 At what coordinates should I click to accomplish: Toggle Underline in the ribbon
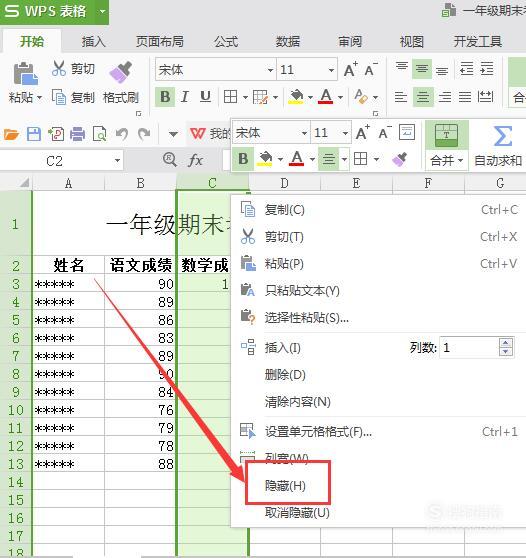205,96
